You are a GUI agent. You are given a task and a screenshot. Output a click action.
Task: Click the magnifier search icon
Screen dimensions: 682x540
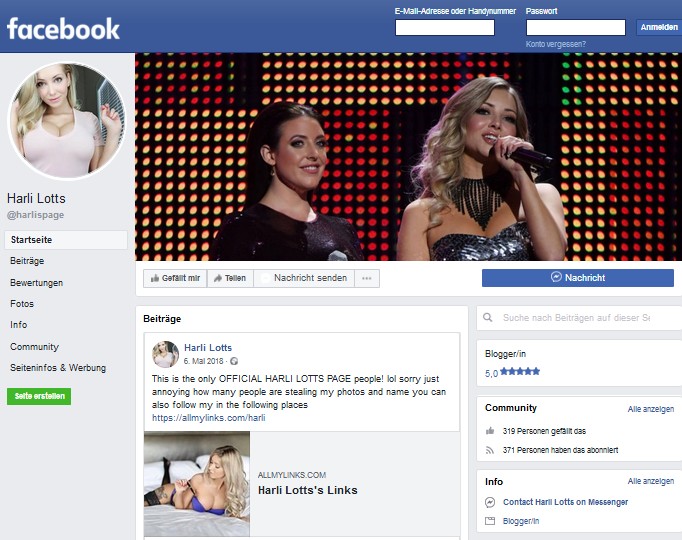click(x=488, y=317)
